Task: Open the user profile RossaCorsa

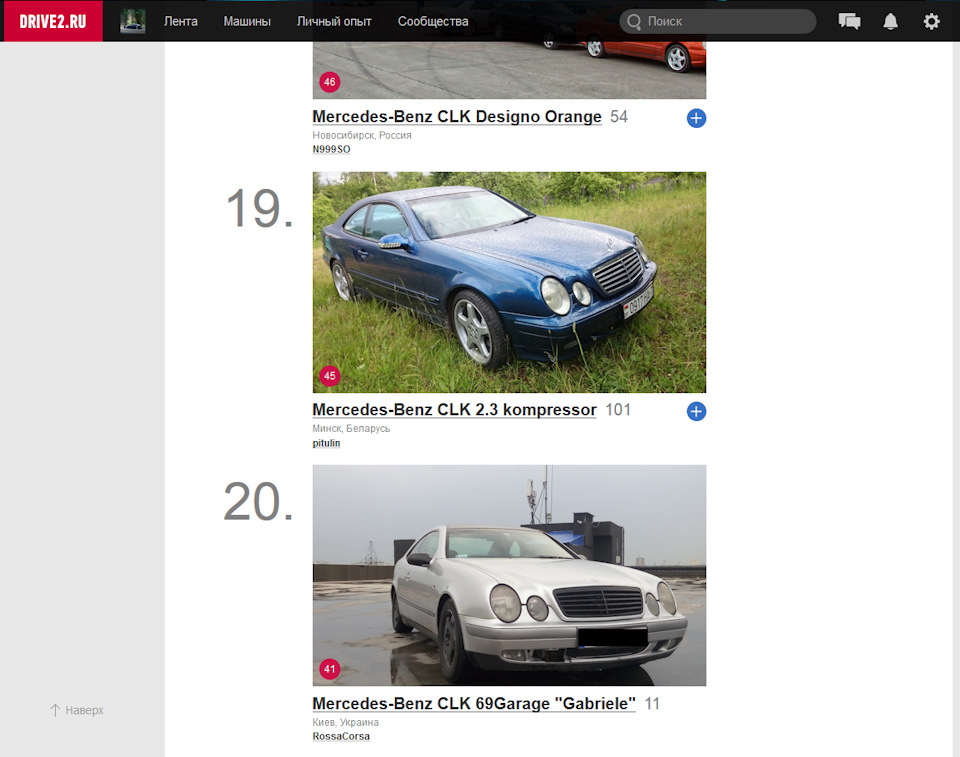Action: (x=341, y=736)
